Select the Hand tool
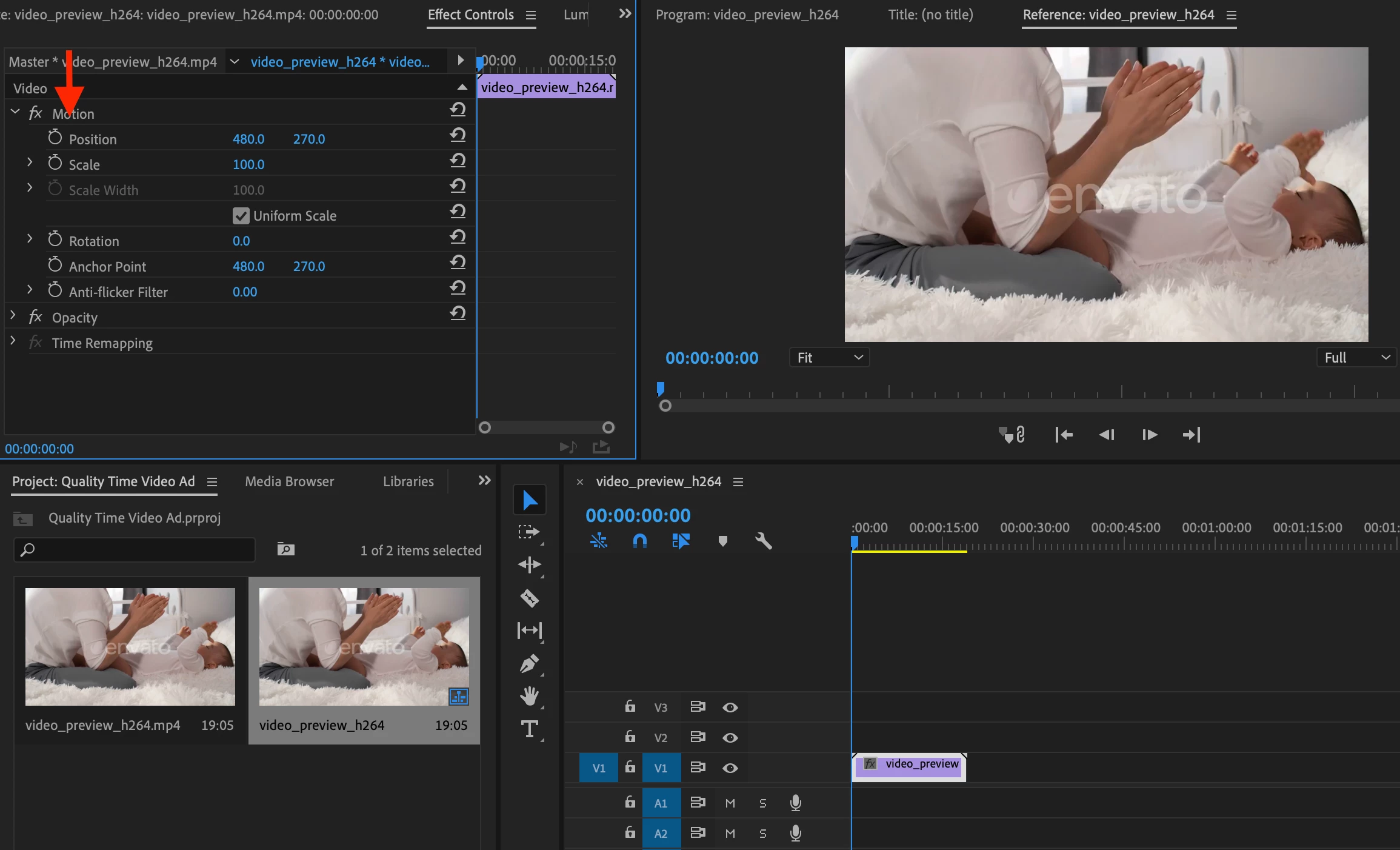Viewport: 1400px width, 850px height. pos(529,696)
